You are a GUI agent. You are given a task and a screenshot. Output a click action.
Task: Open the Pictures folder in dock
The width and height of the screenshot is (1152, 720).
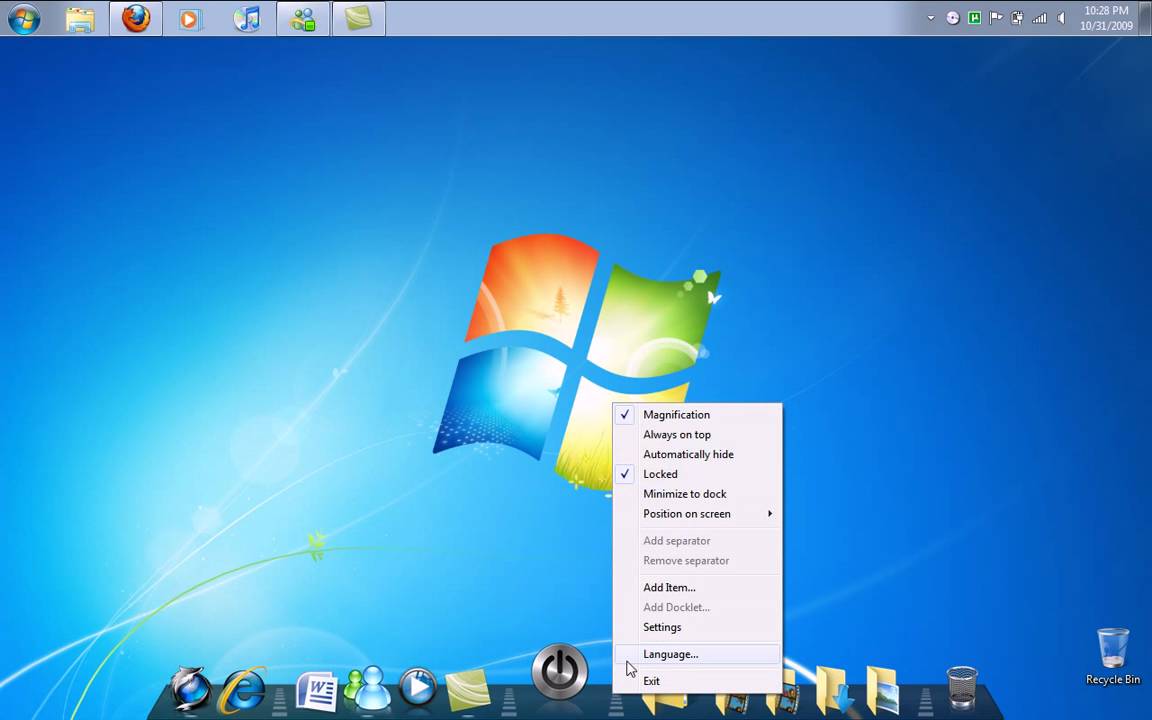pos(882,690)
